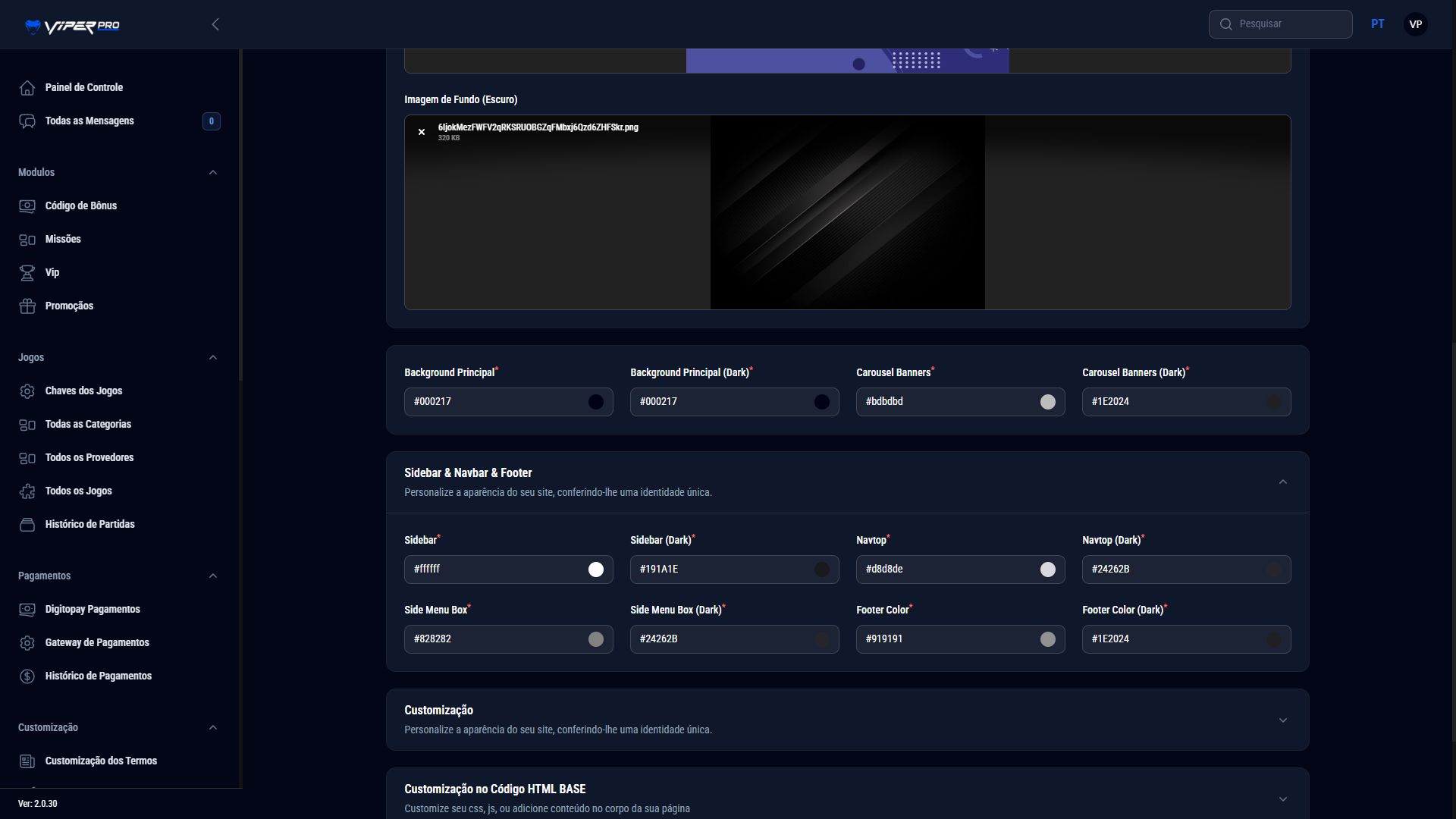Click the Pesquisar search field
The height and width of the screenshot is (819, 1456).
[1289, 24]
